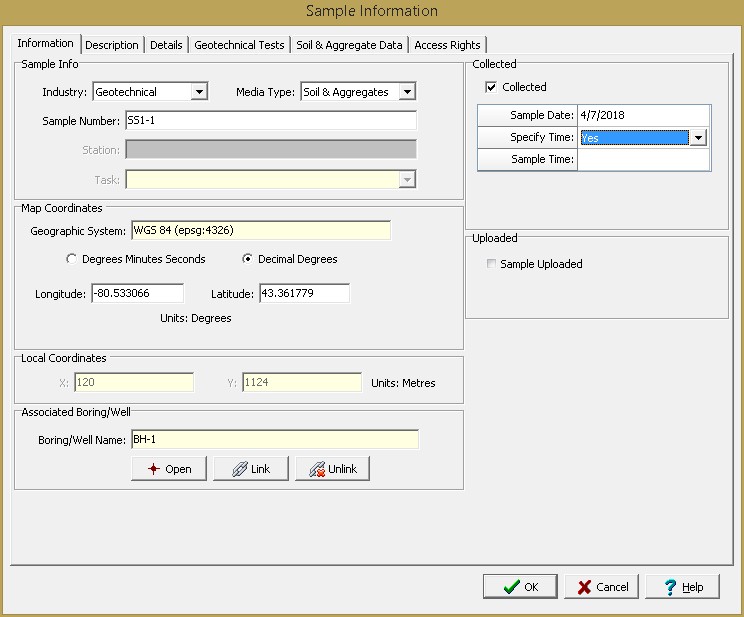The height and width of the screenshot is (617, 744).
Task: Go to the Access Rights tab
Action: coord(447,45)
